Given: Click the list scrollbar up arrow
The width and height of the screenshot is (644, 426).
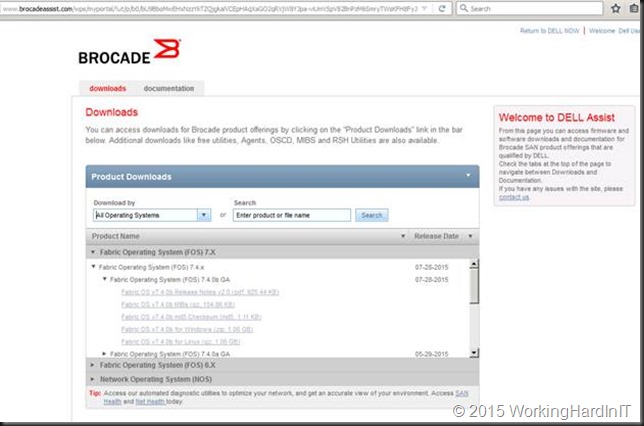Looking at the screenshot, I should point(474,264).
